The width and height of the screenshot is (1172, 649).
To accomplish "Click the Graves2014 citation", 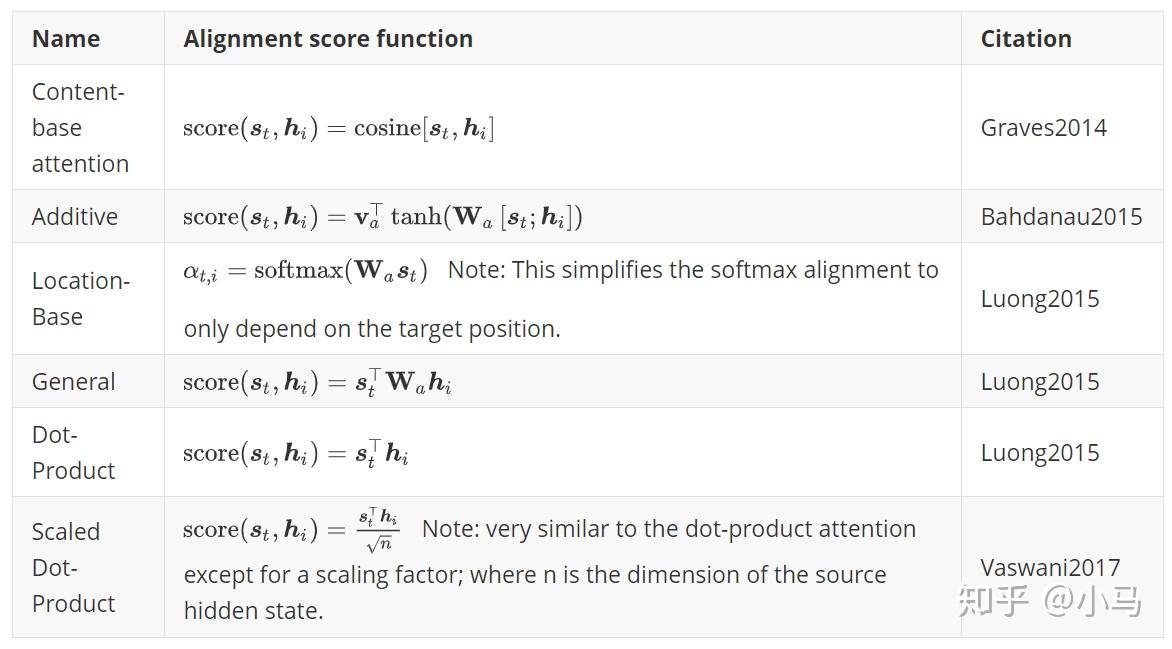I will (x=1043, y=128).
